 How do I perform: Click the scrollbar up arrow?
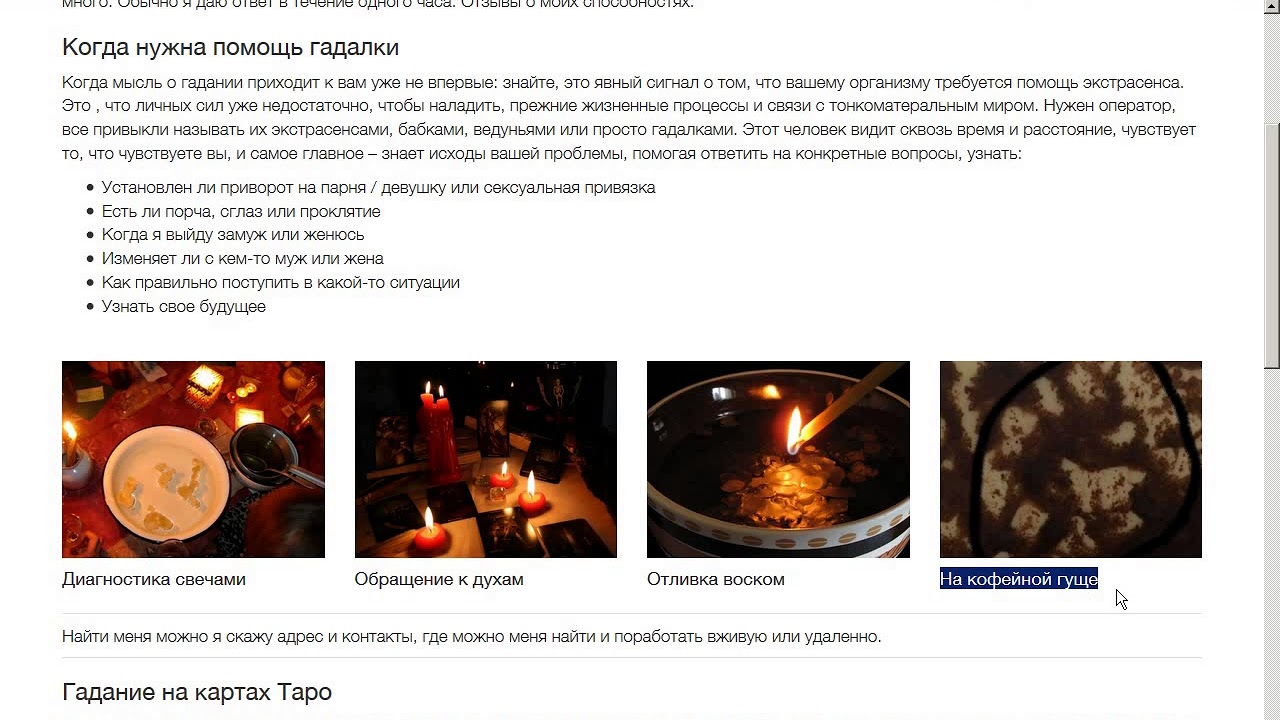(x=1271, y=8)
